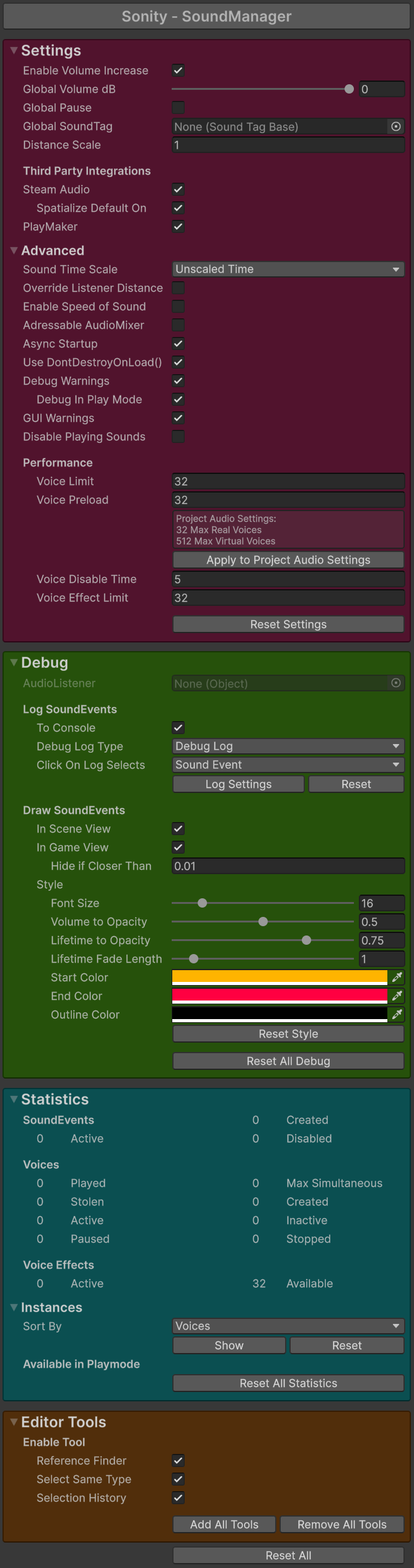Toggle the Steam Audio checkbox
The height and width of the screenshot is (1568, 414).
click(178, 190)
